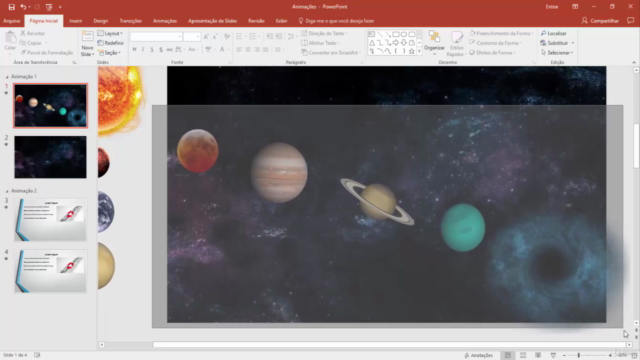Start presentation from beginning icon in title bar
Screen dimensions: 640x360
pyautogui.click(x=49, y=7)
